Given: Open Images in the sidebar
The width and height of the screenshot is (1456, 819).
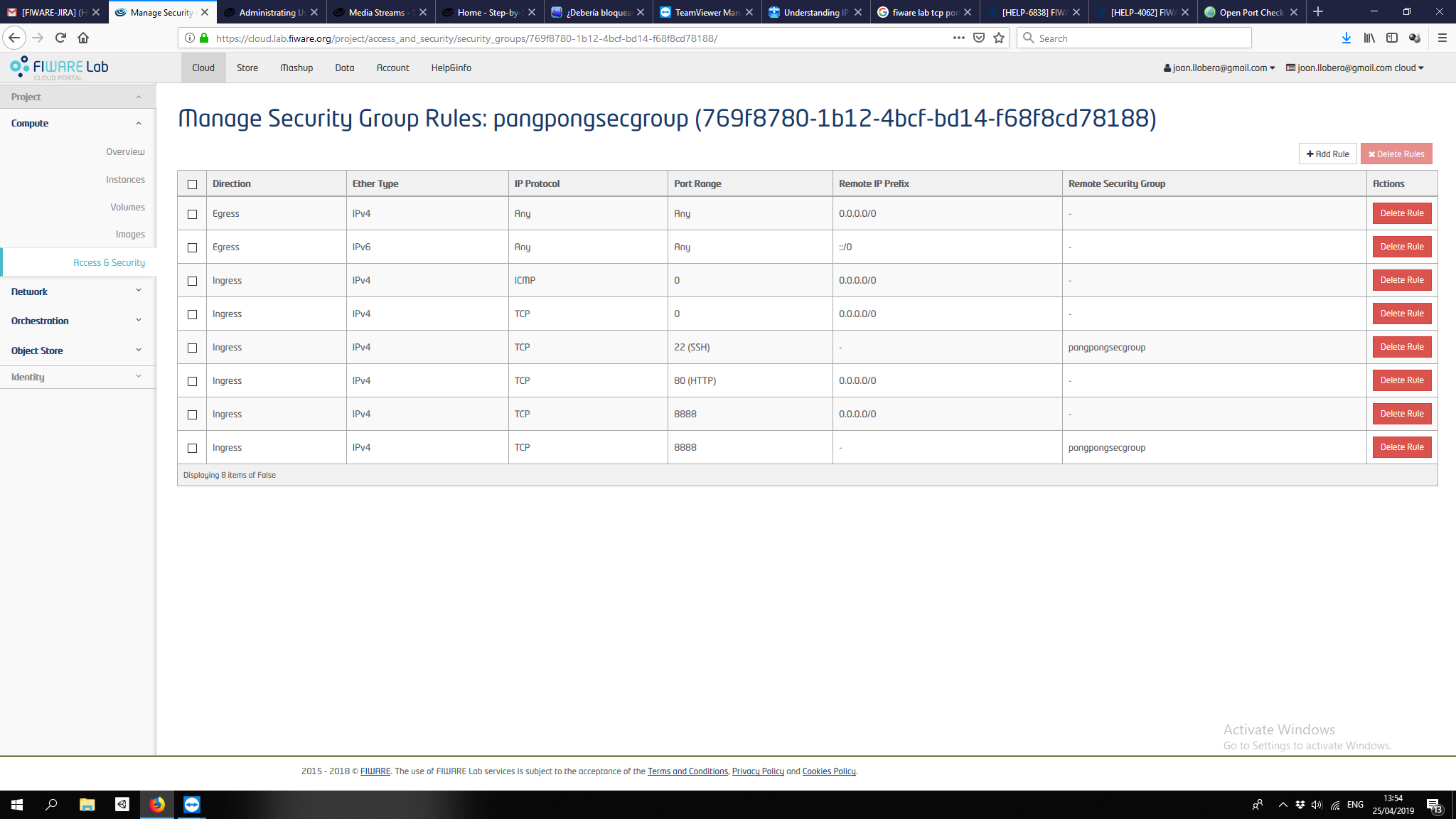Looking at the screenshot, I should [x=130, y=234].
